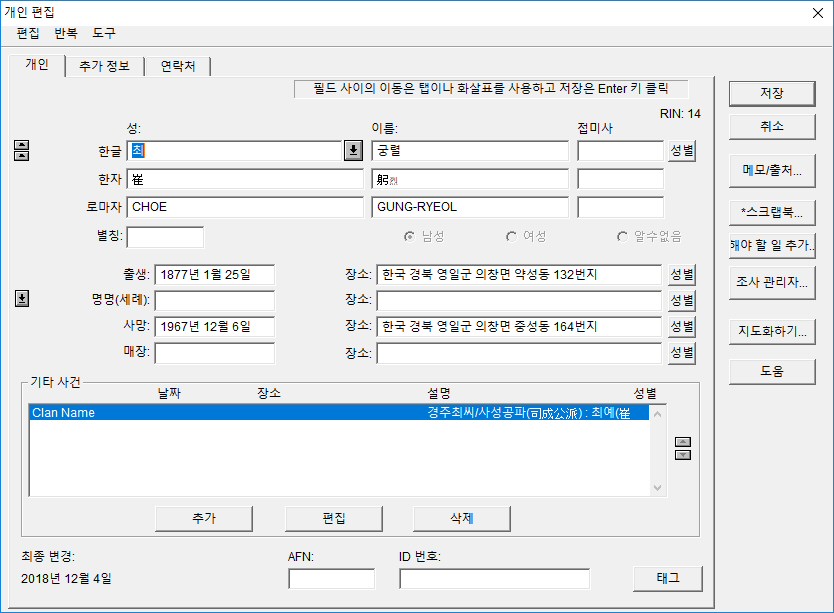Click 성별 button on the 사망 place row
Image resolution: width=834 pixels, height=613 pixels.
coord(682,327)
